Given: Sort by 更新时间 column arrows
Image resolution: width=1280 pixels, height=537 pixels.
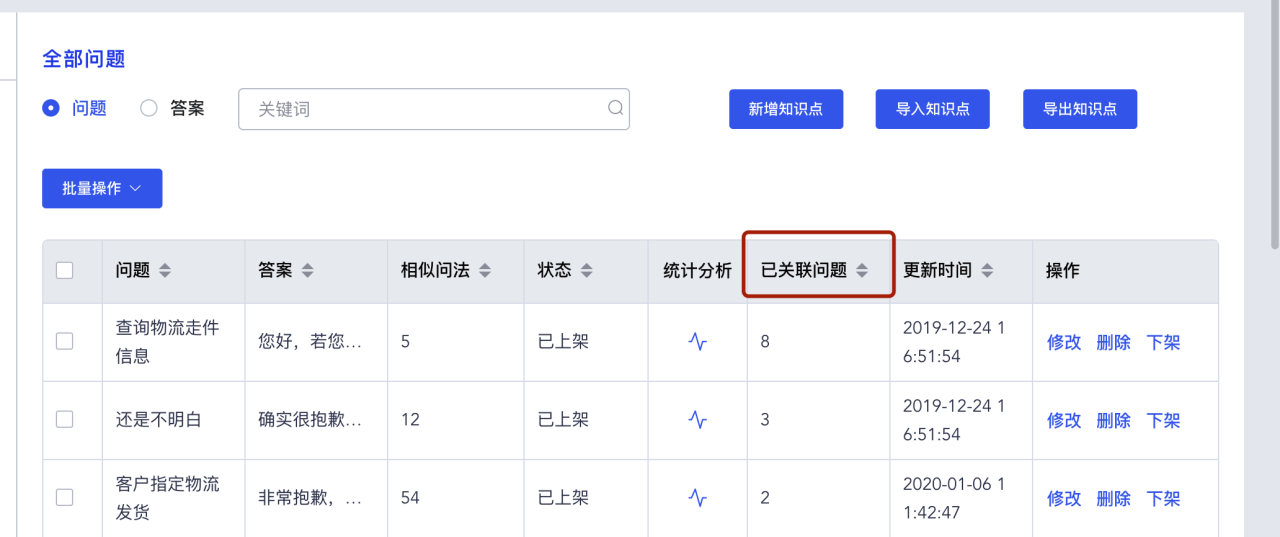Looking at the screenshot, I should 987,270.
